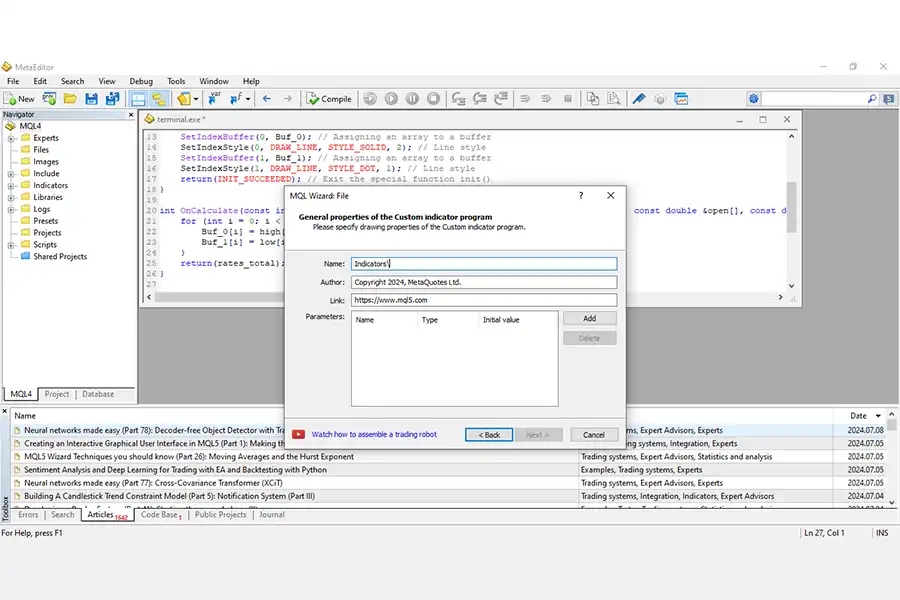Click the editor horizontal scrollbar right arrow
Viewport: 900px width, 600px height.
coord(780,297)
